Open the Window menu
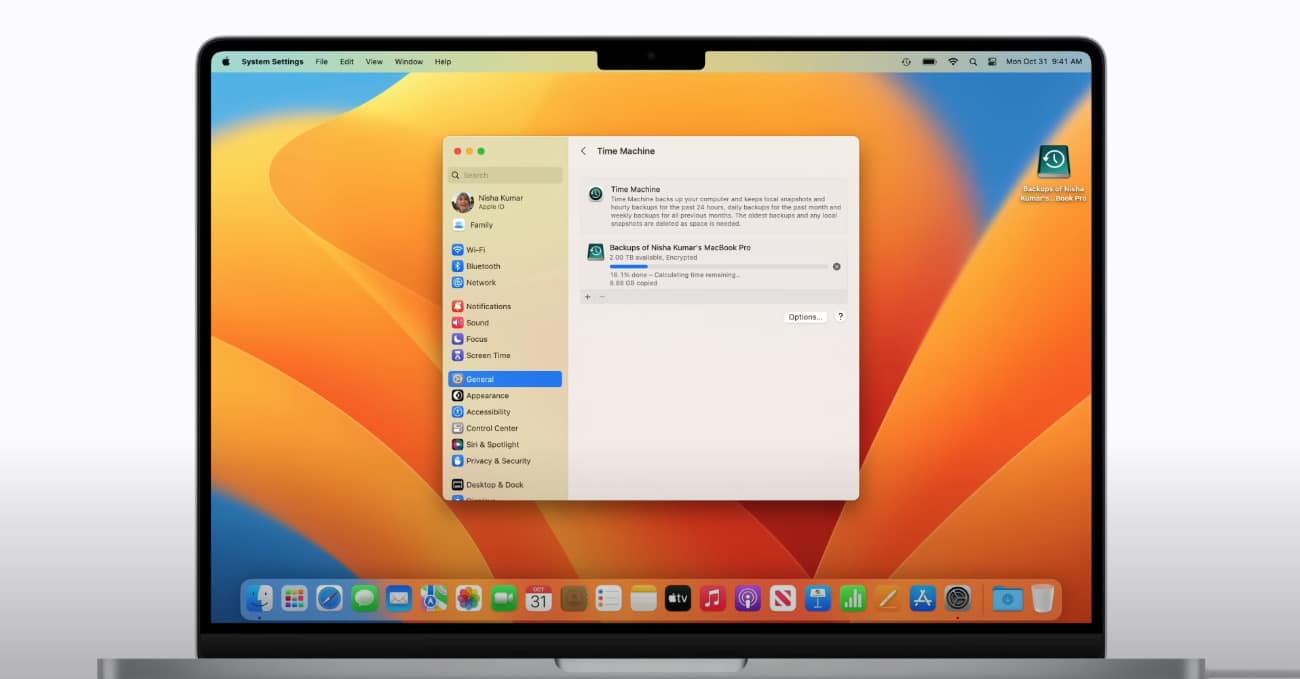 pos(408,62)
